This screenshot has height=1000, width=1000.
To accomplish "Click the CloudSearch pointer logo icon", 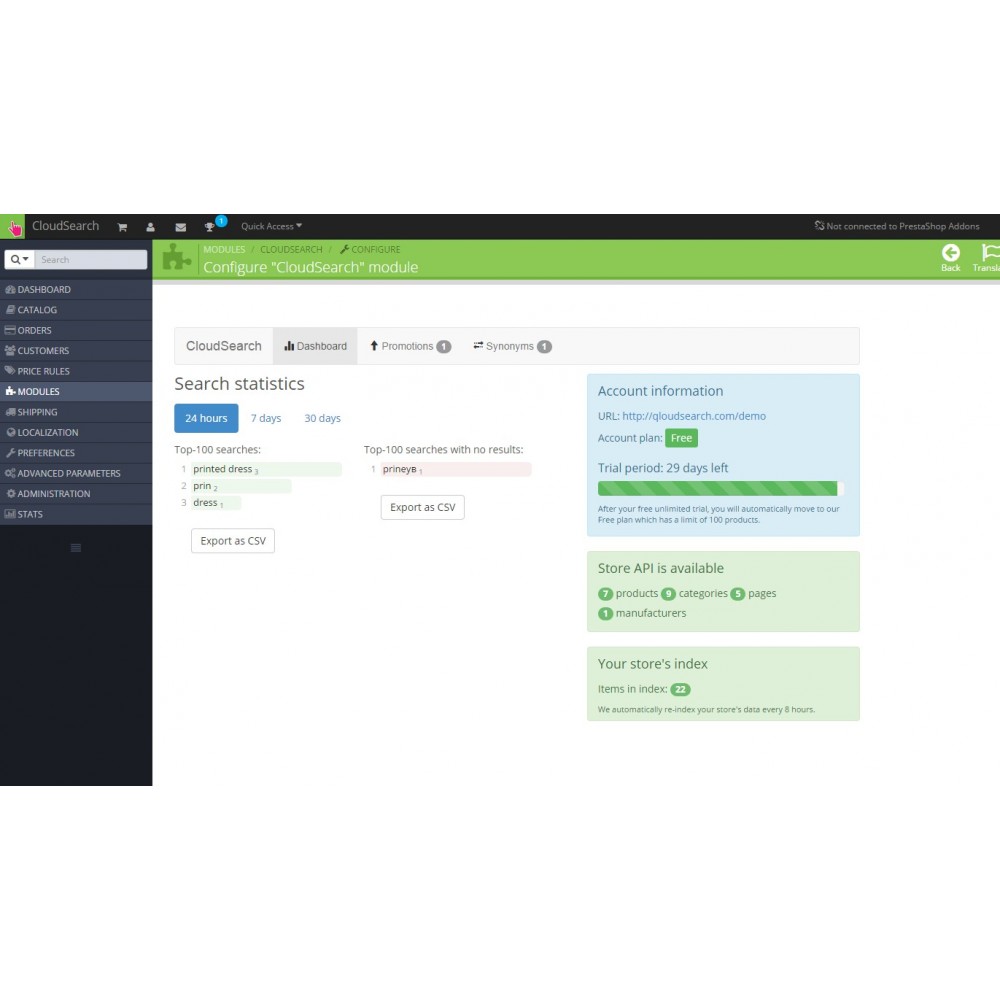I will pyautogui.click(x=13, y=227).
